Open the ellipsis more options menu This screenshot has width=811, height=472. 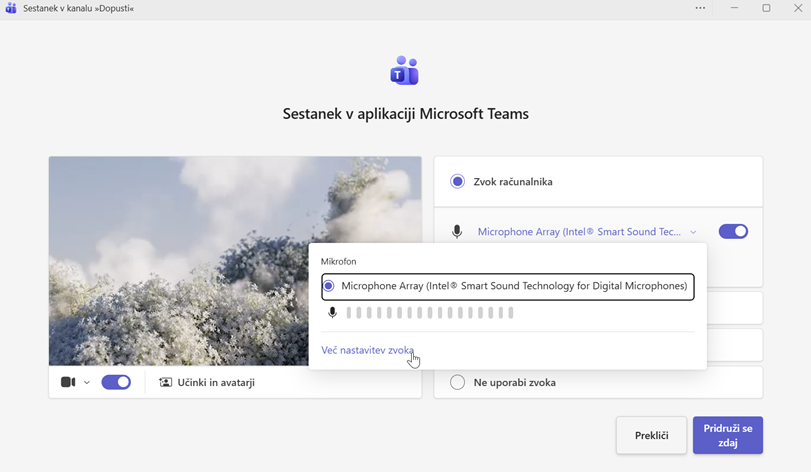(700, 8)
